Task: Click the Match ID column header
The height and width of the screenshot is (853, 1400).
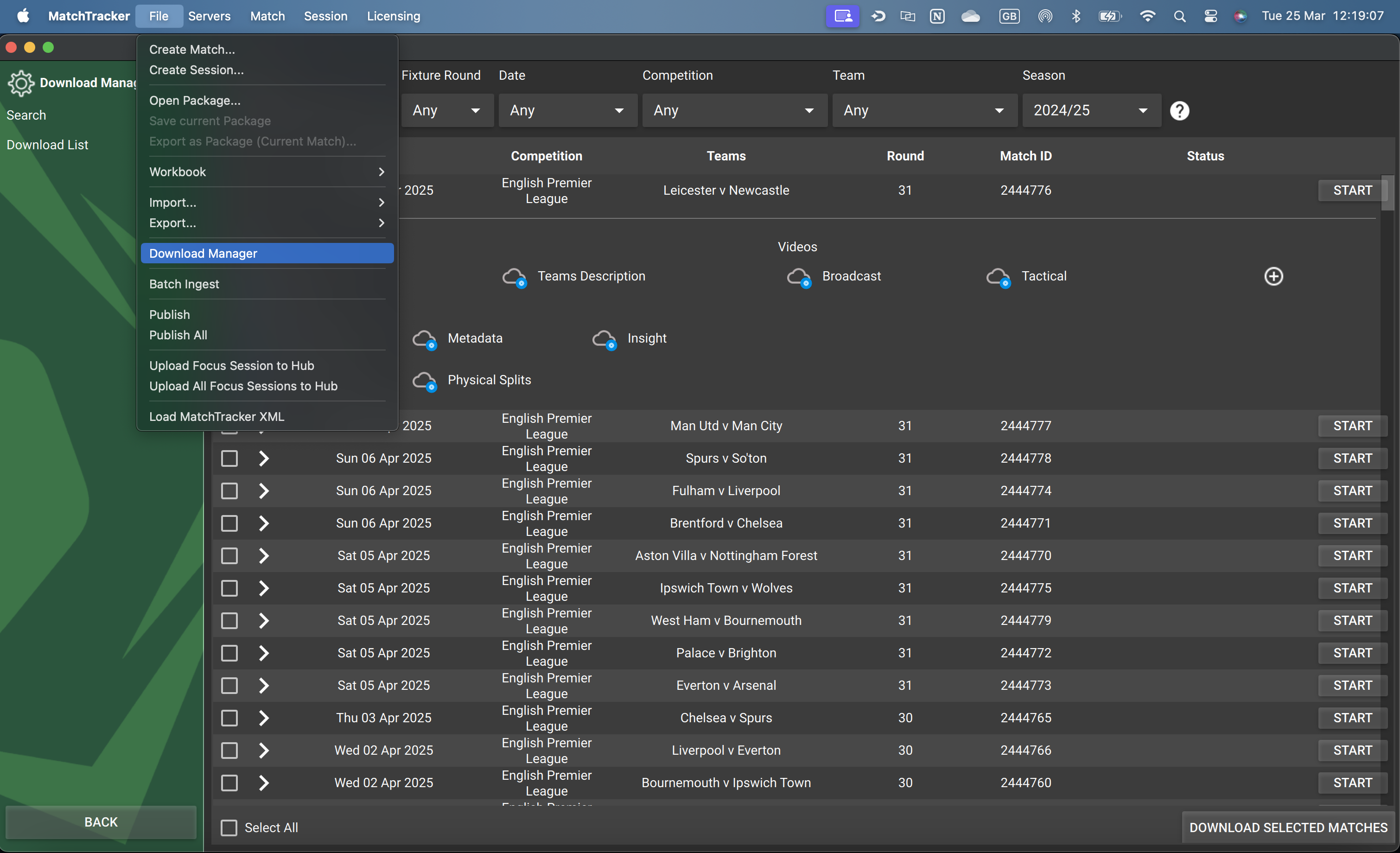Action: [x=1025, y=156]
